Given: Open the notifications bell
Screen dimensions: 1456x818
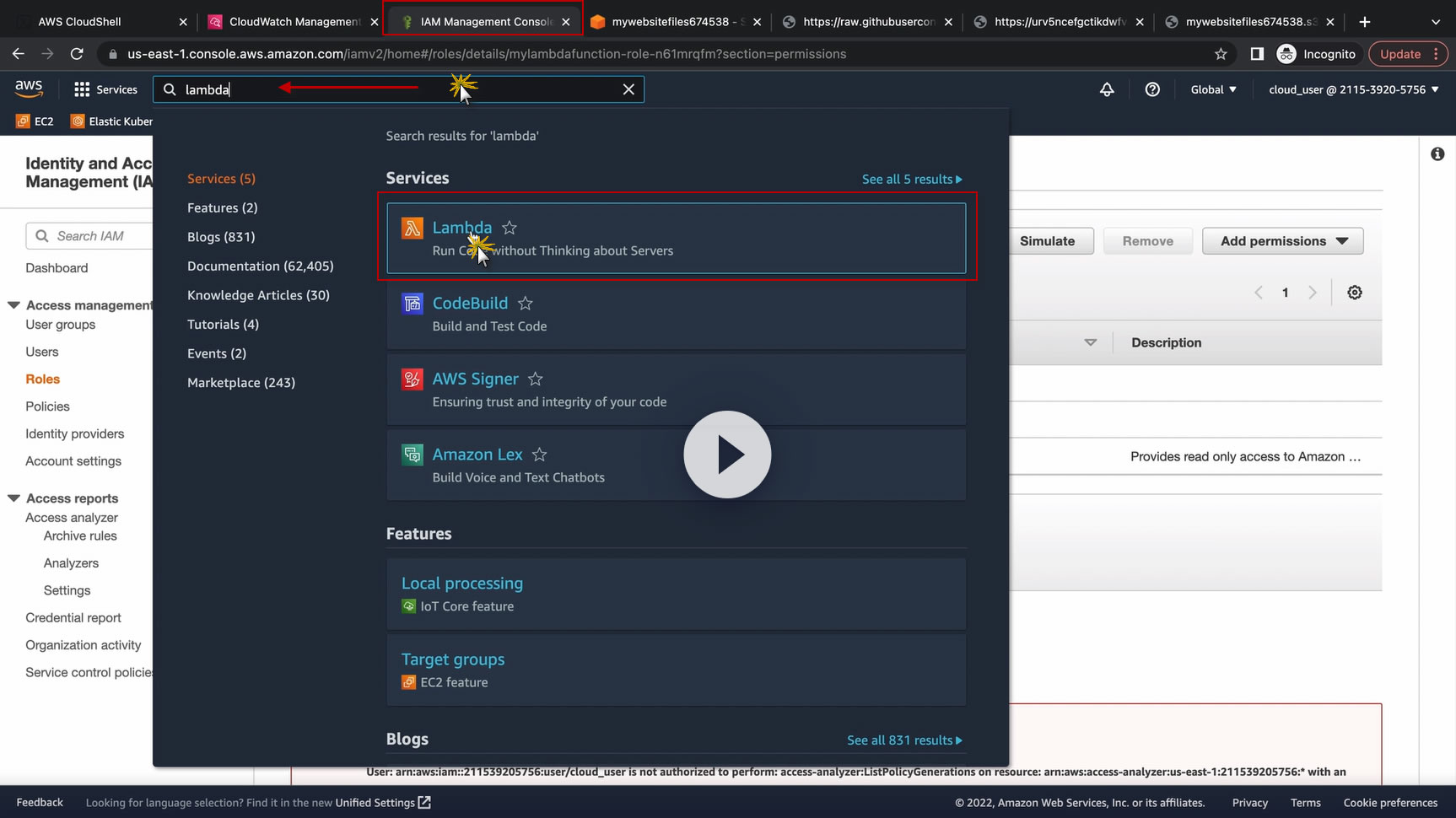Looking at the screenshot, I should (x=1107, y=89).
